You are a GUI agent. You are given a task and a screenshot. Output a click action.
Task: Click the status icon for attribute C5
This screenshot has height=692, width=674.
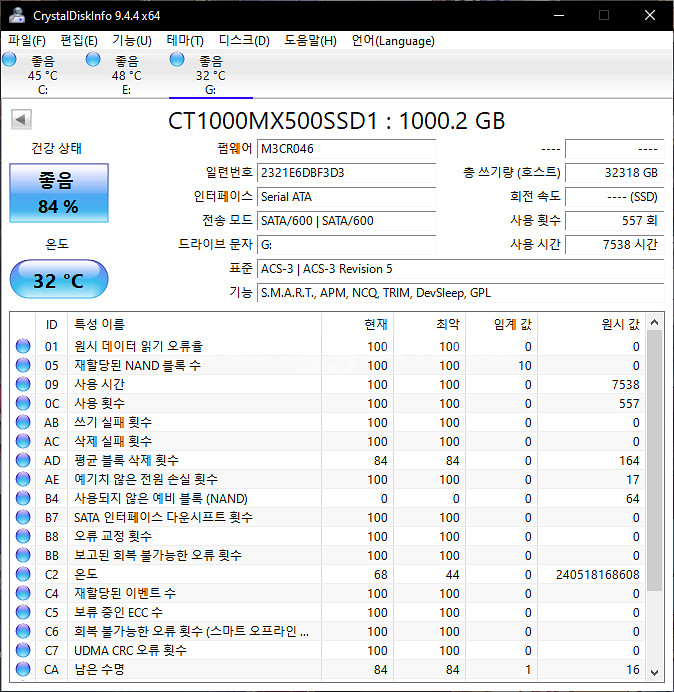tap(23, 612)
